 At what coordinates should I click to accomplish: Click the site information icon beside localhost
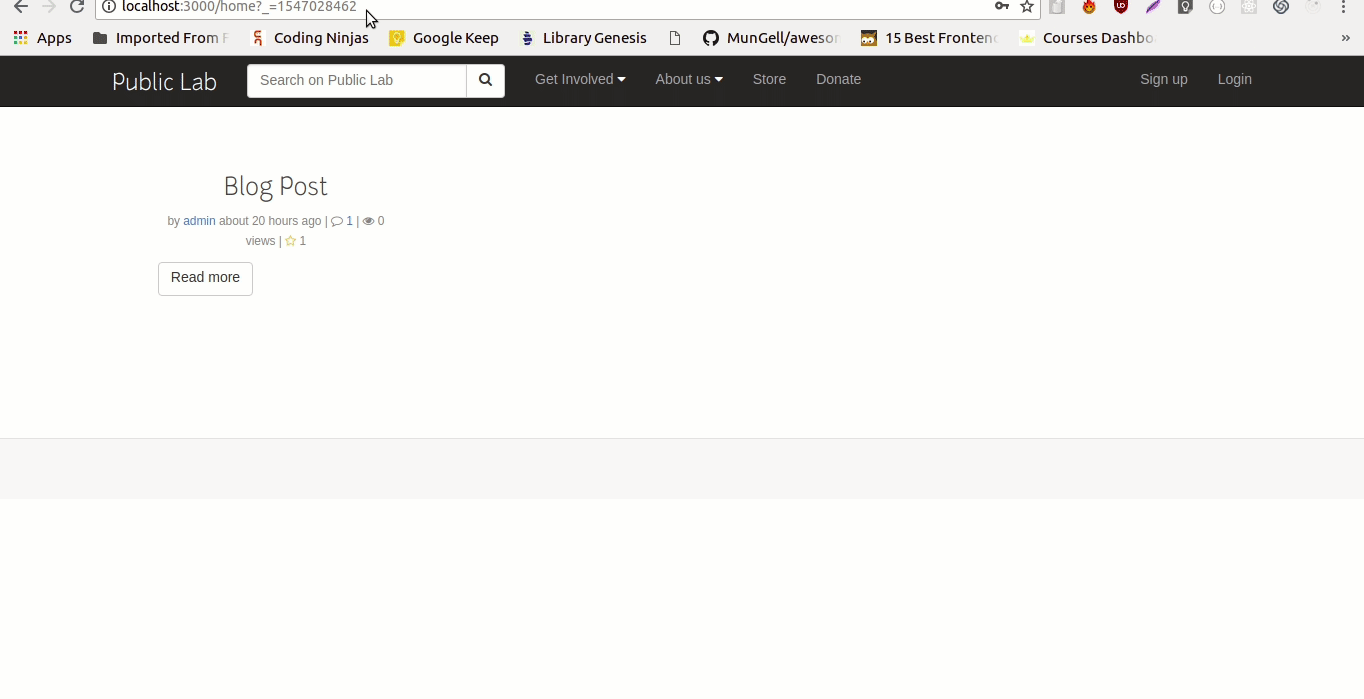110,7
